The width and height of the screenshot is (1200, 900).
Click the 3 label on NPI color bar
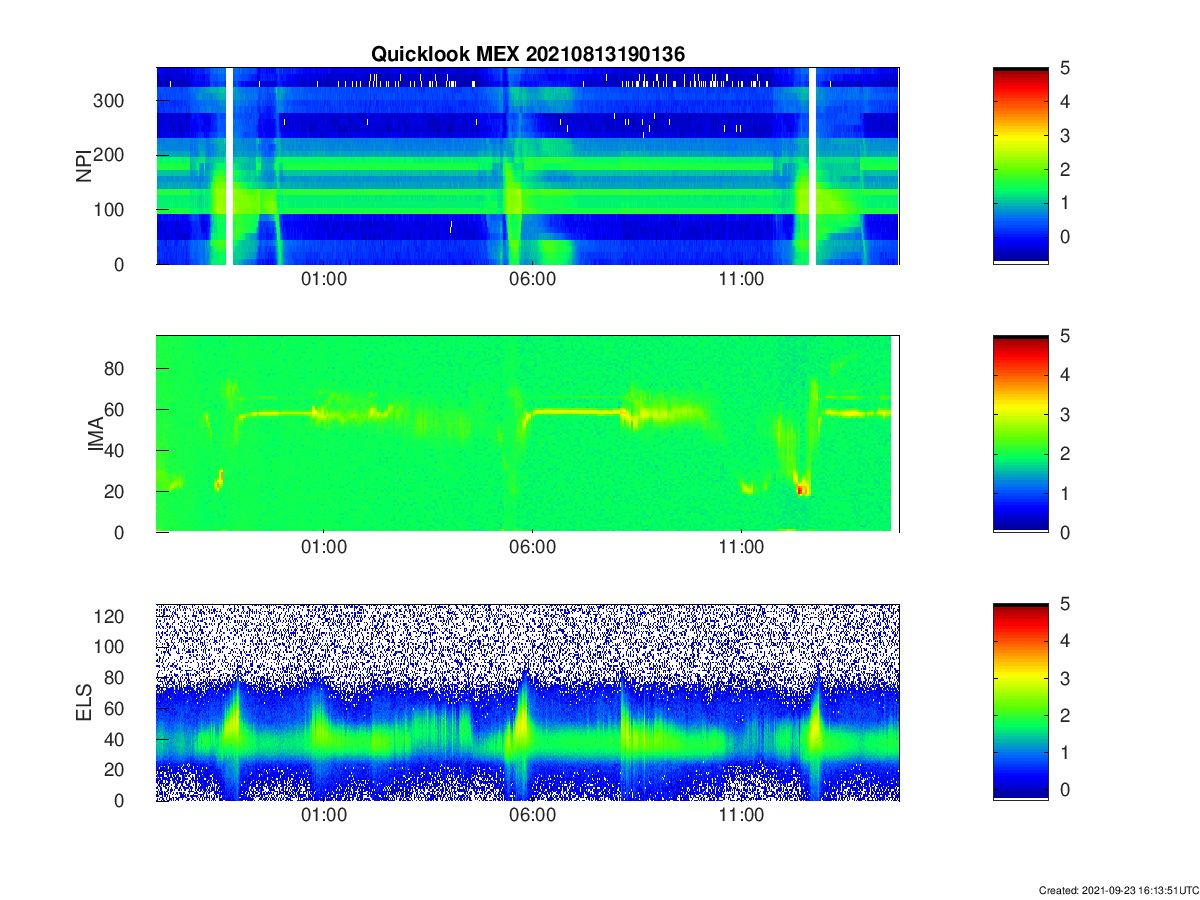(x=1064, y=135)
